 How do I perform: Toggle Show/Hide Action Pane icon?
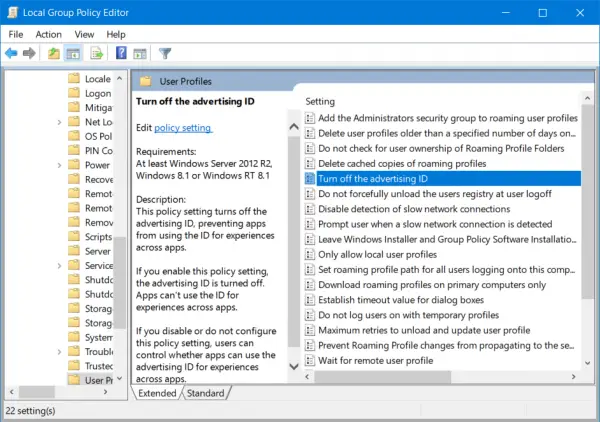(140, 53)
